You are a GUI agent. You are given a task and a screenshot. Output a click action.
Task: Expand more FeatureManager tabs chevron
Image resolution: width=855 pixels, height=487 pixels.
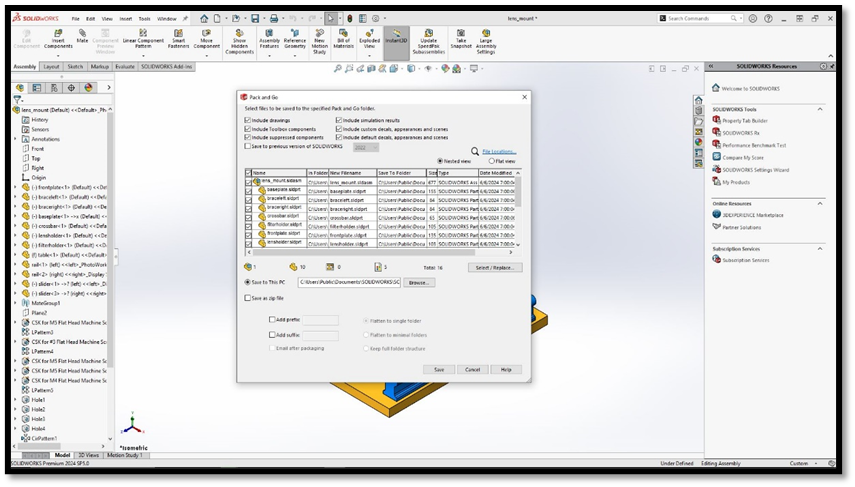pos(109,88)
